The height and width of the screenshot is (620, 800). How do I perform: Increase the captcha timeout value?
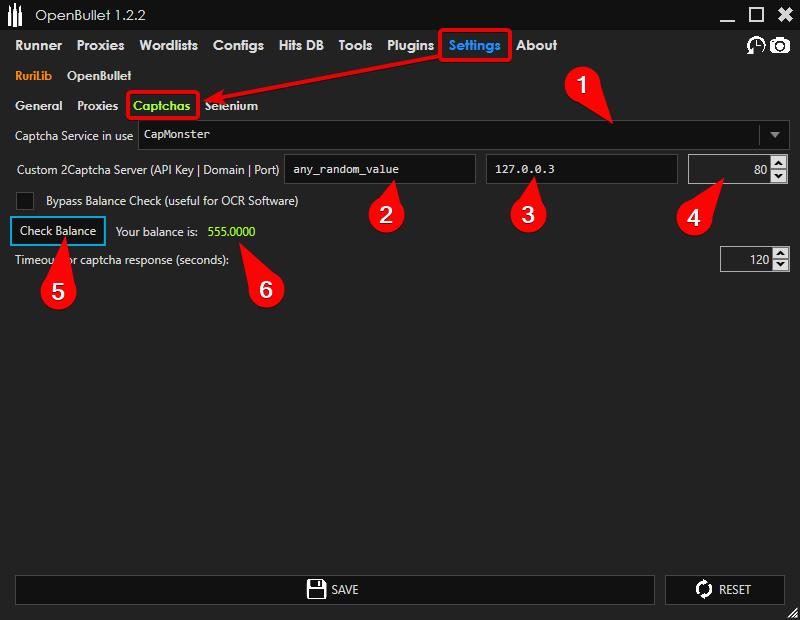pos(781,253)
